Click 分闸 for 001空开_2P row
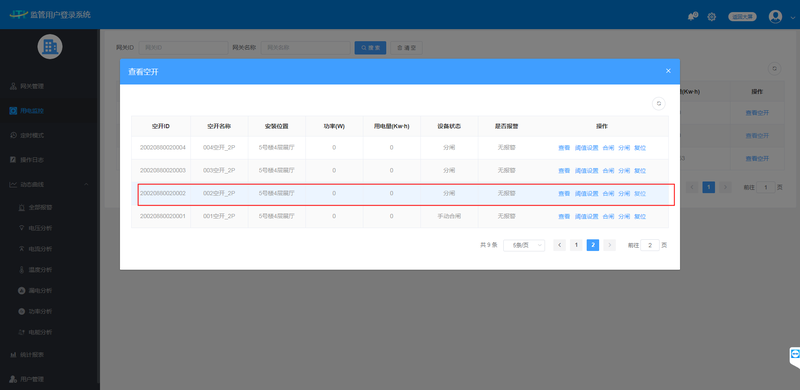 [x=624, y=216]
